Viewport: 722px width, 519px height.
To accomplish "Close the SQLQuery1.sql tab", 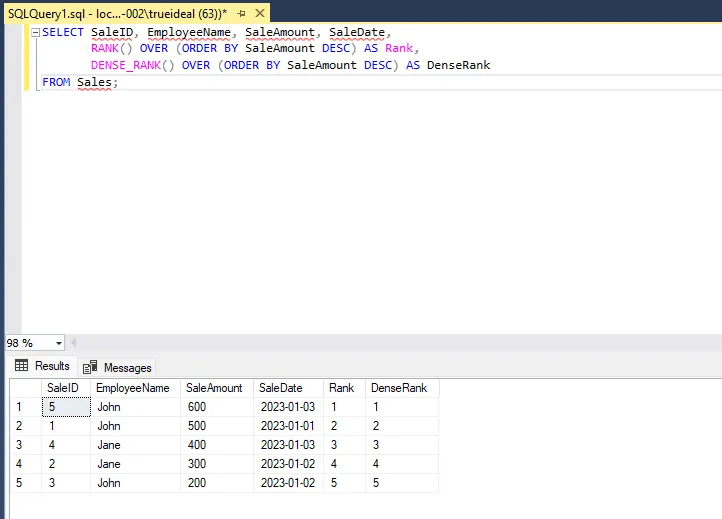I will click(x=260, y=13).
